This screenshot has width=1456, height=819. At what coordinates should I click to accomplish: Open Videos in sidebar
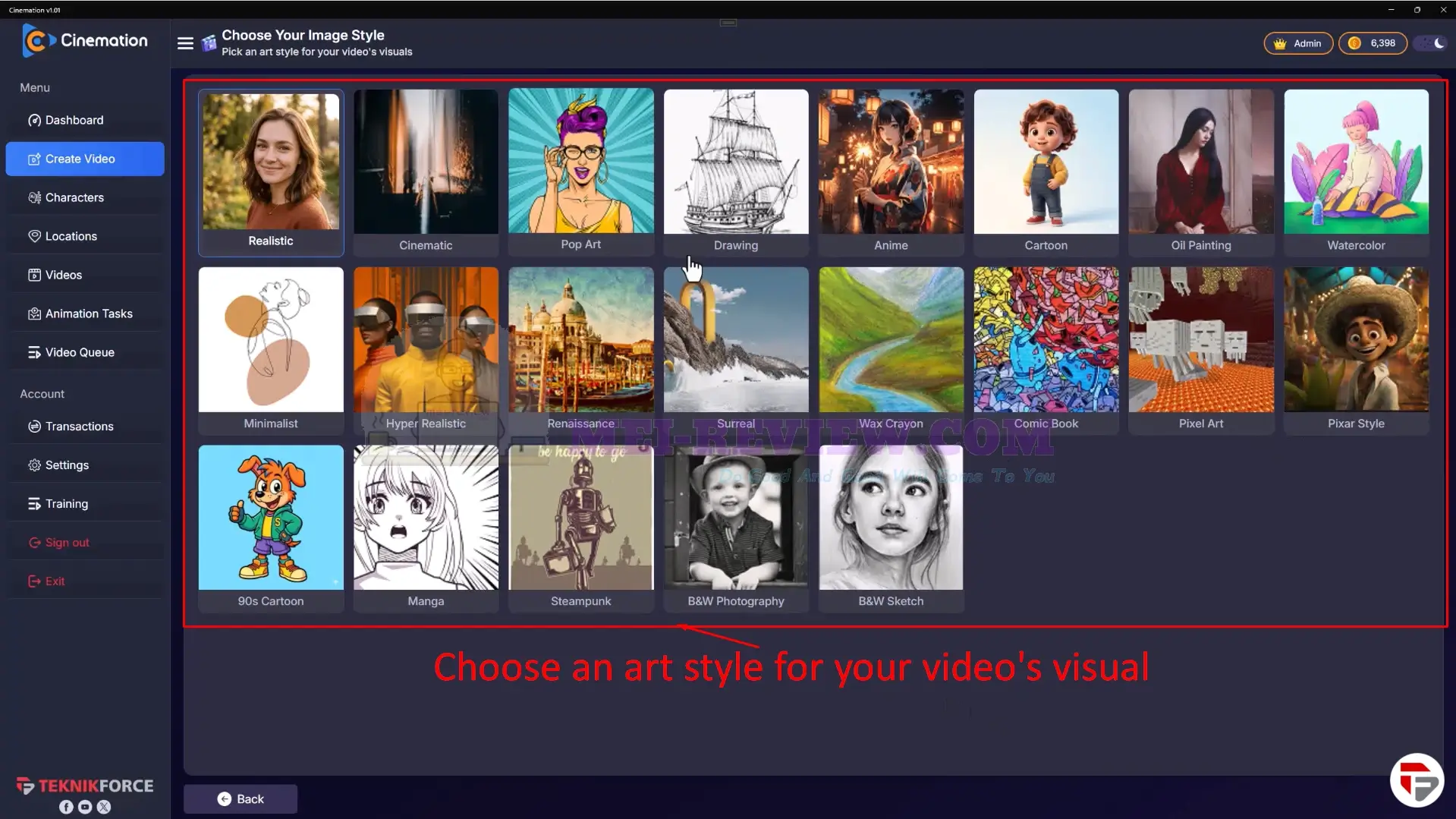pos(85,275)
